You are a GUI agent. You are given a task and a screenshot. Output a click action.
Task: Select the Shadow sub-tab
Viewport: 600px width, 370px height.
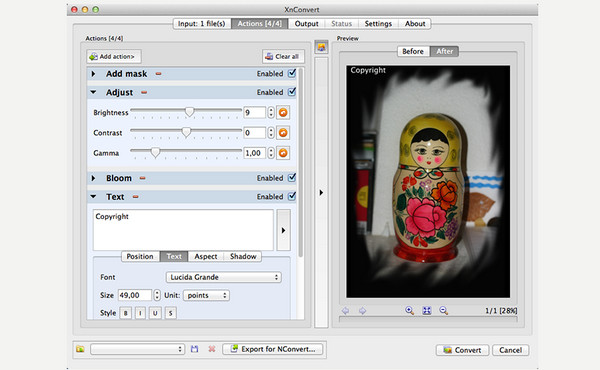[243, 256]
